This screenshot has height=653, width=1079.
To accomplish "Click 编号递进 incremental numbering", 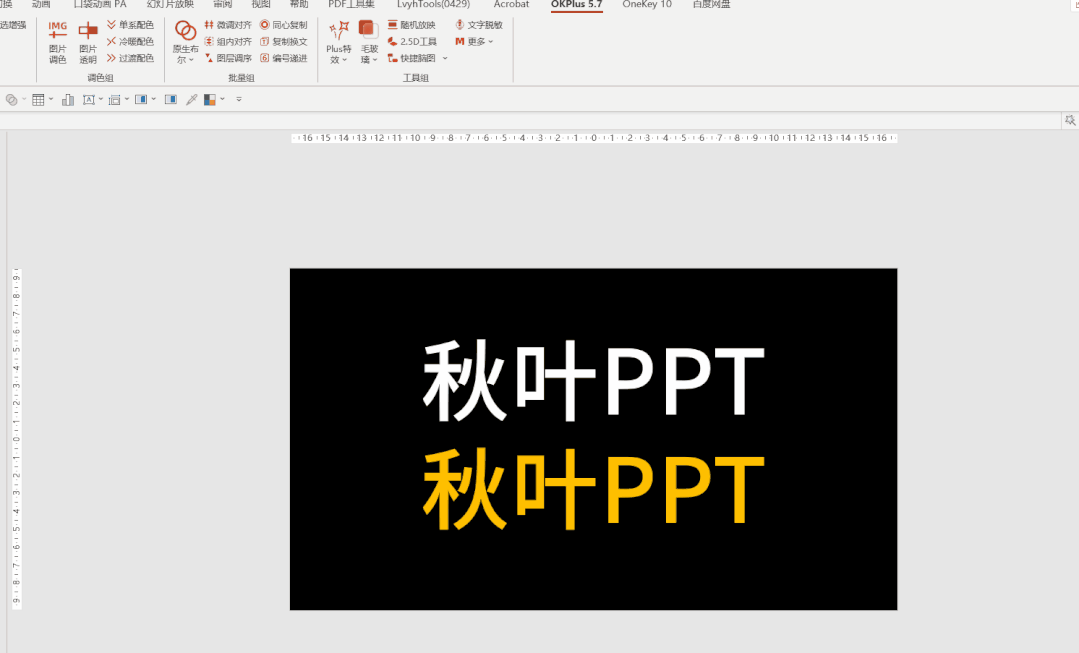I will [284, 58].
